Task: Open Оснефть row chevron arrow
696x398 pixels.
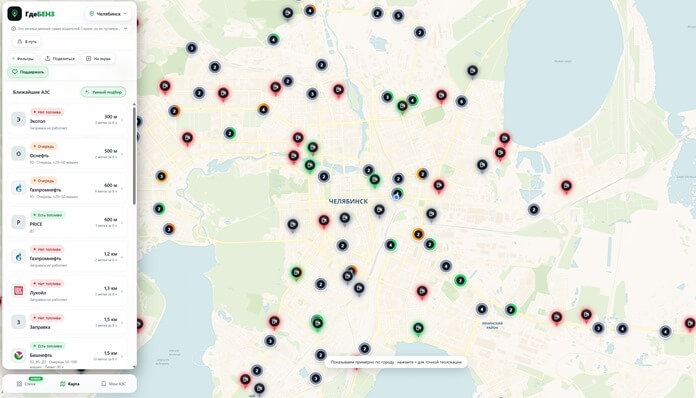Action: (123, 154)
